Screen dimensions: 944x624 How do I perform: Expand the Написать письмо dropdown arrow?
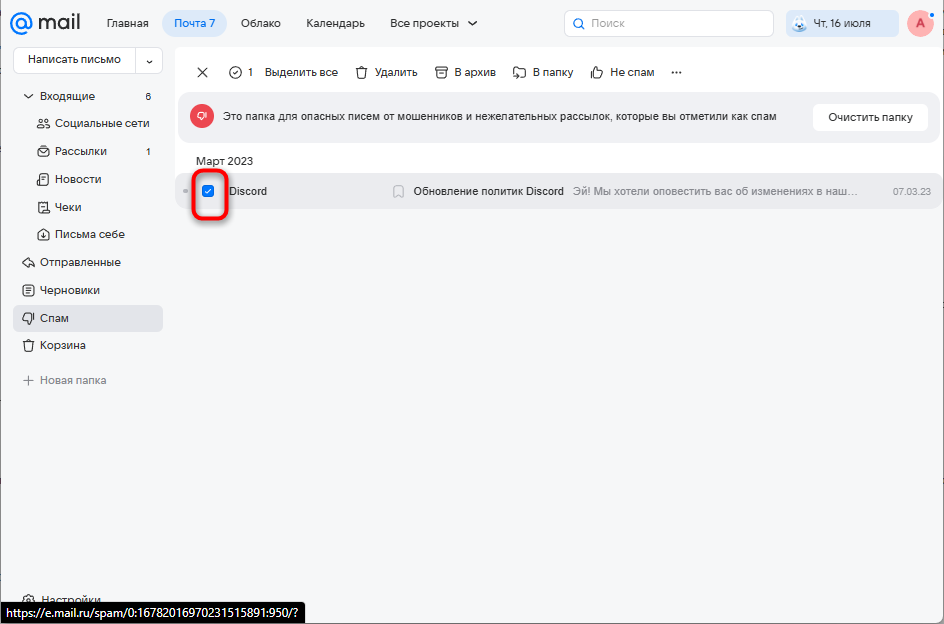point(149,61)
